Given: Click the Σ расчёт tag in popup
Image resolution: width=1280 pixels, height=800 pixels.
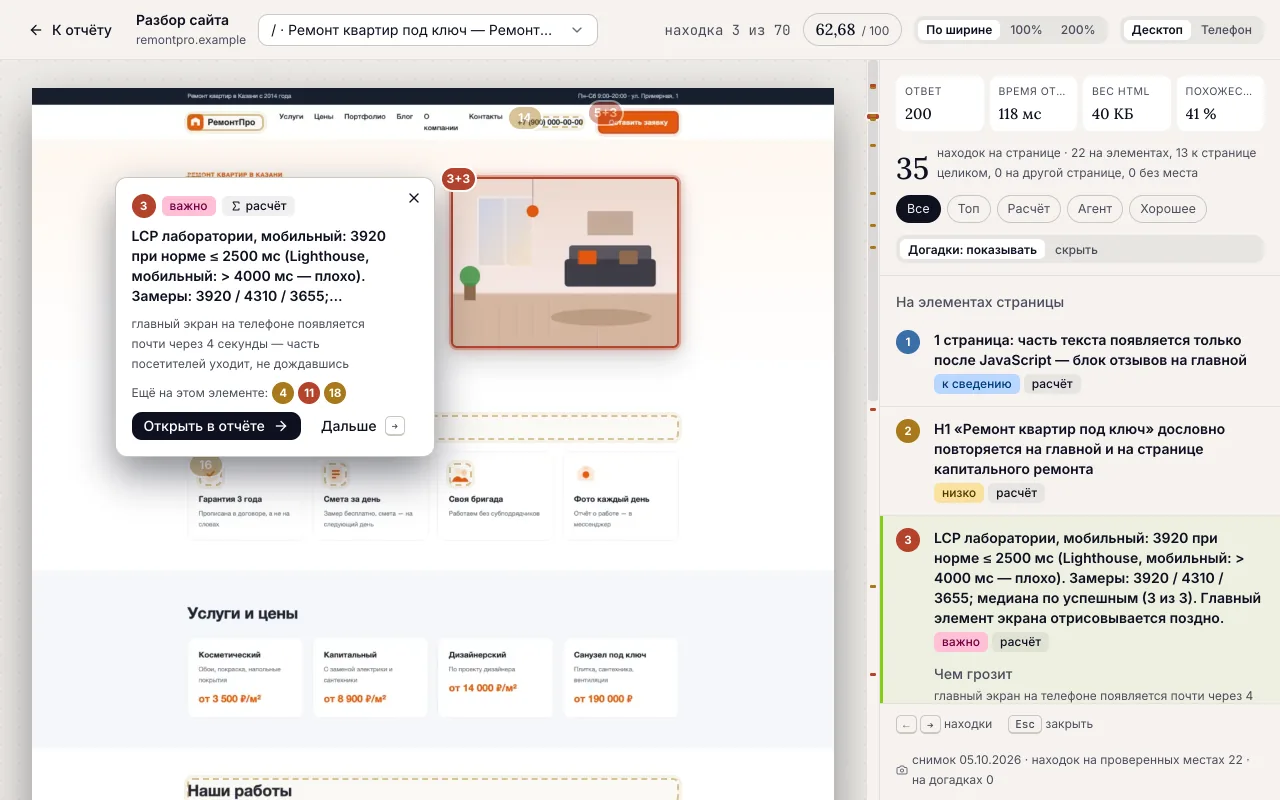Looking at the screenshot, I should [x=258, y=206].
